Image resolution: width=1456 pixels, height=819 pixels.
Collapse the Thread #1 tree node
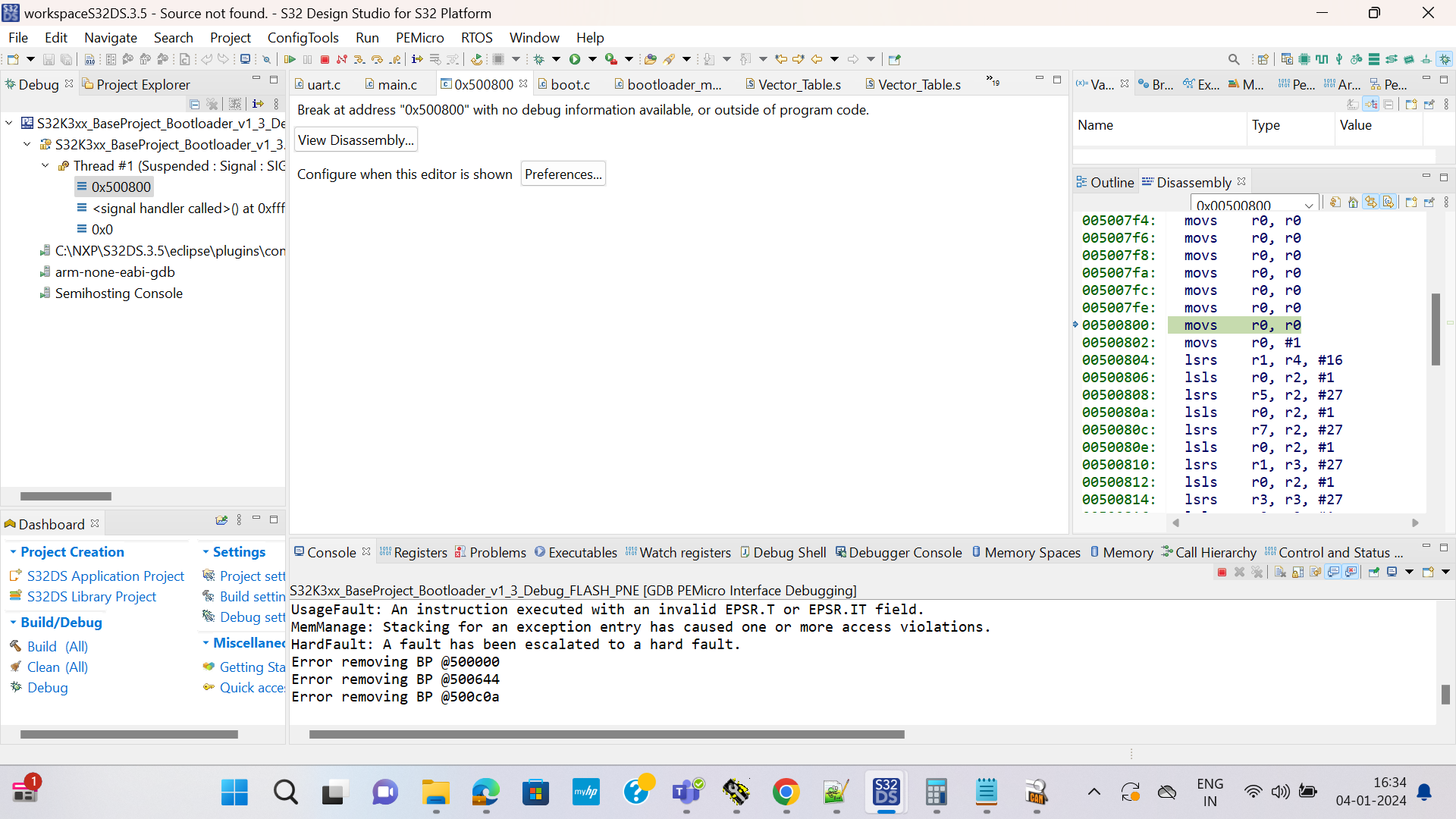[x=45, y=165]
